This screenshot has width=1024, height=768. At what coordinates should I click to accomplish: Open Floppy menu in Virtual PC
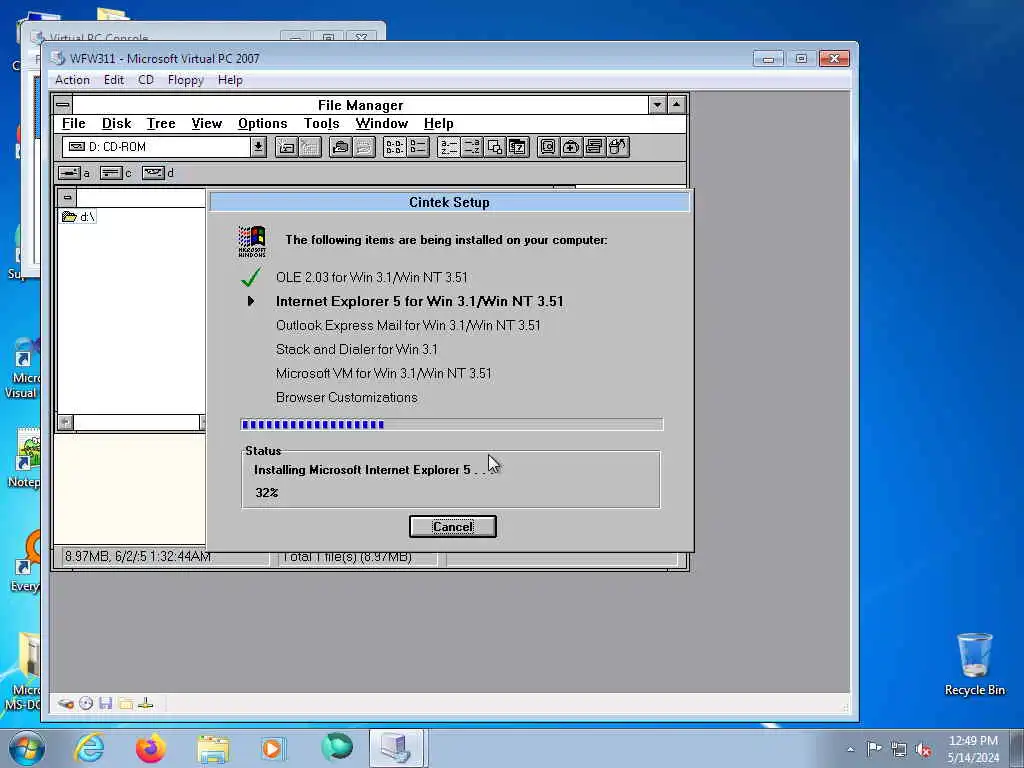click(x=185, y=80)
